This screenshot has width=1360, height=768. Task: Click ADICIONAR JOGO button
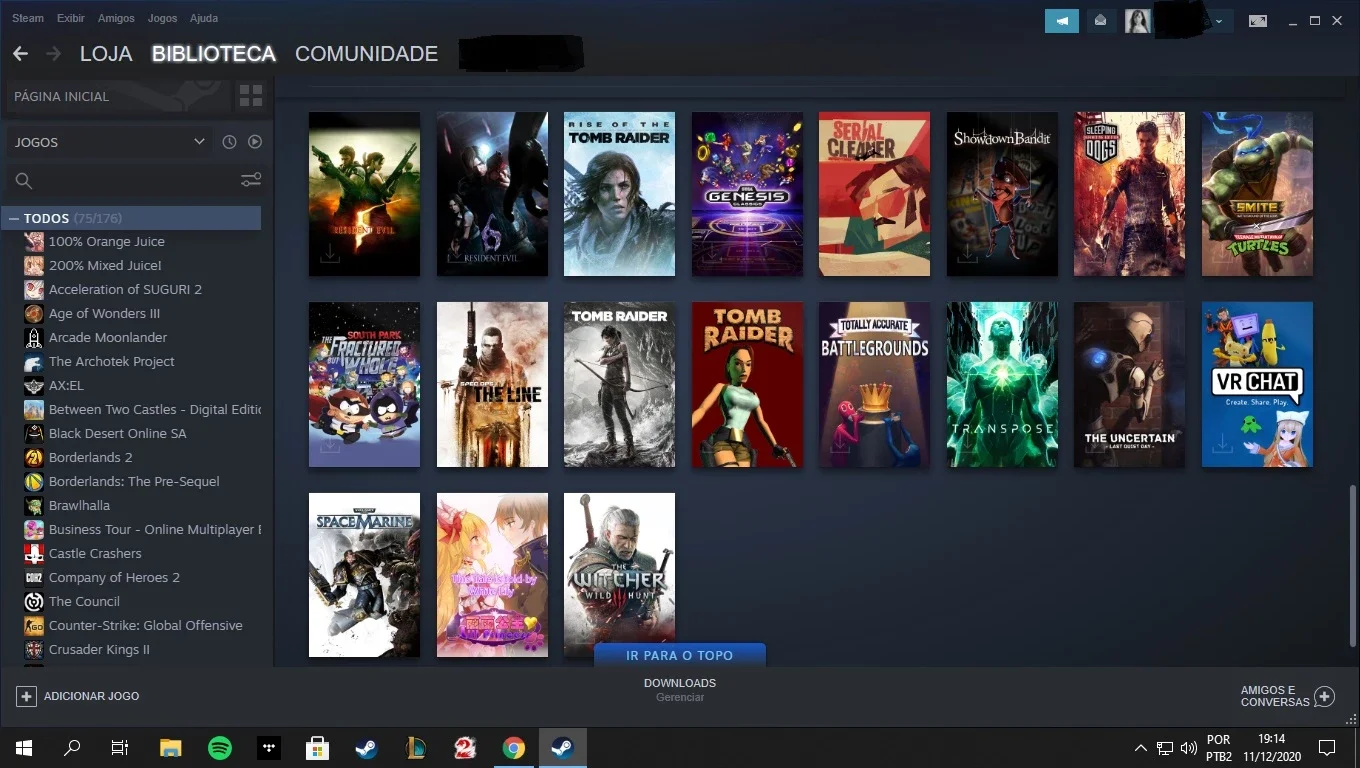click(x=78, y=696)
